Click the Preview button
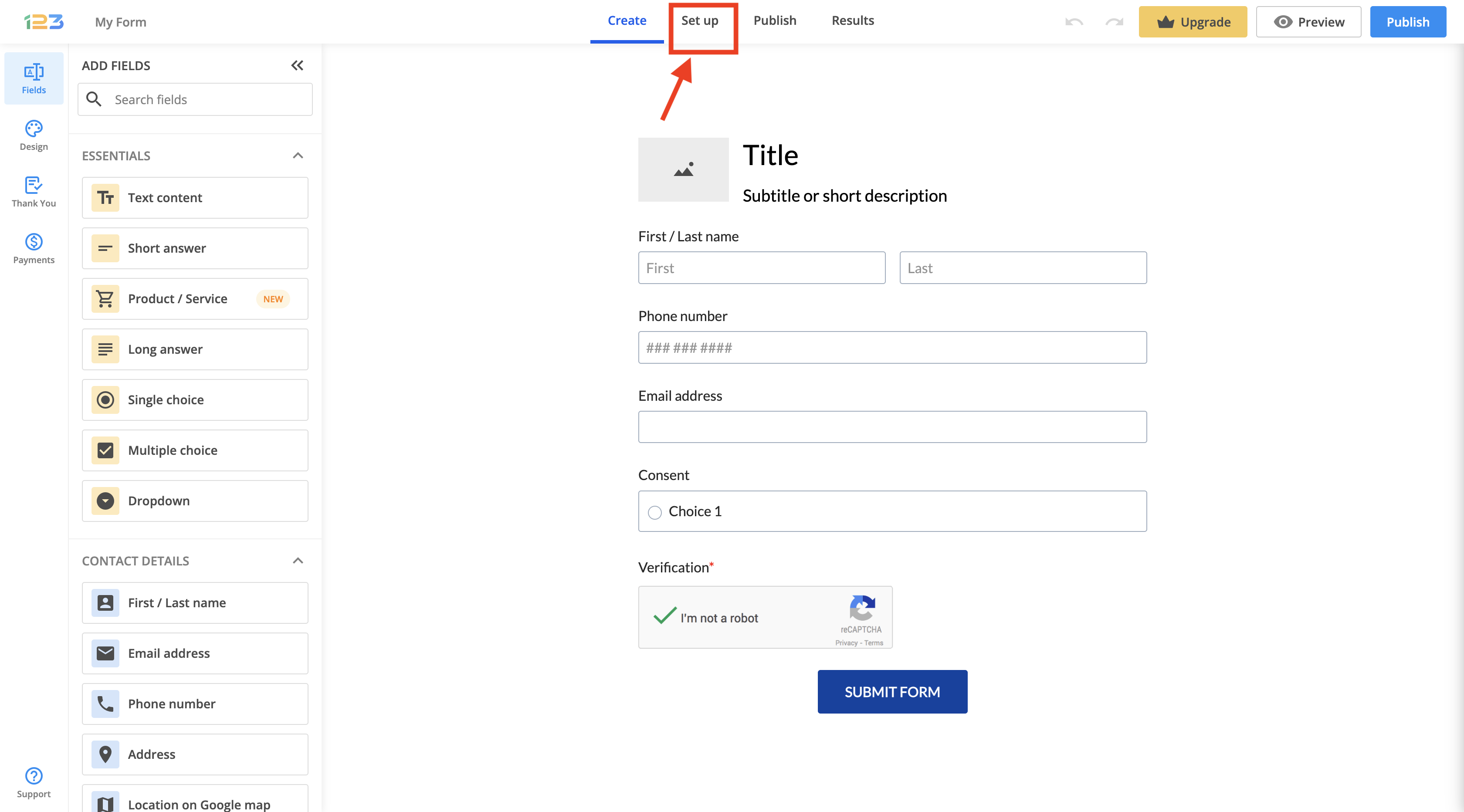Screen dimensions: 1464x812 1308,22
